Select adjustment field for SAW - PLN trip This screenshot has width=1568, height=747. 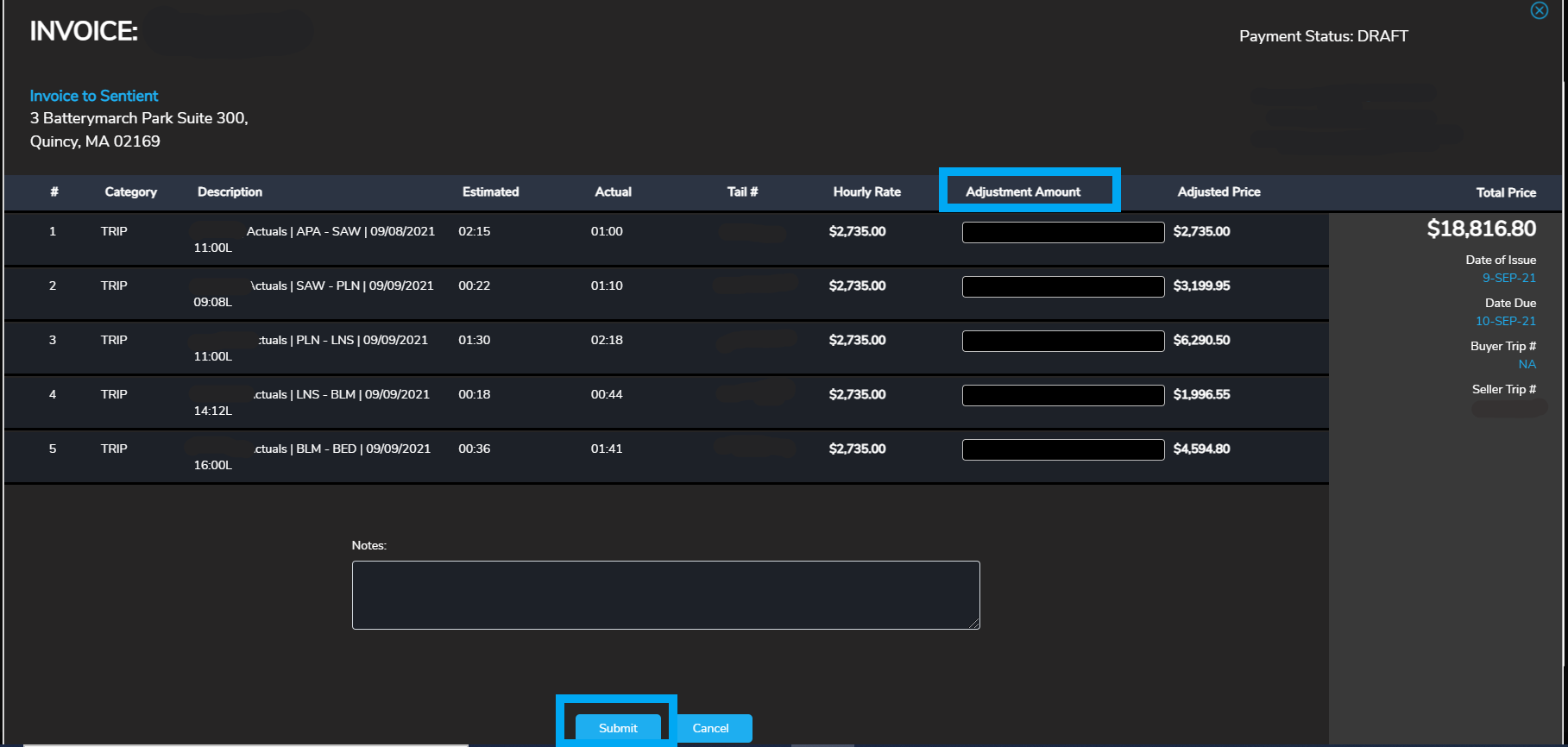pos(1062,286)
